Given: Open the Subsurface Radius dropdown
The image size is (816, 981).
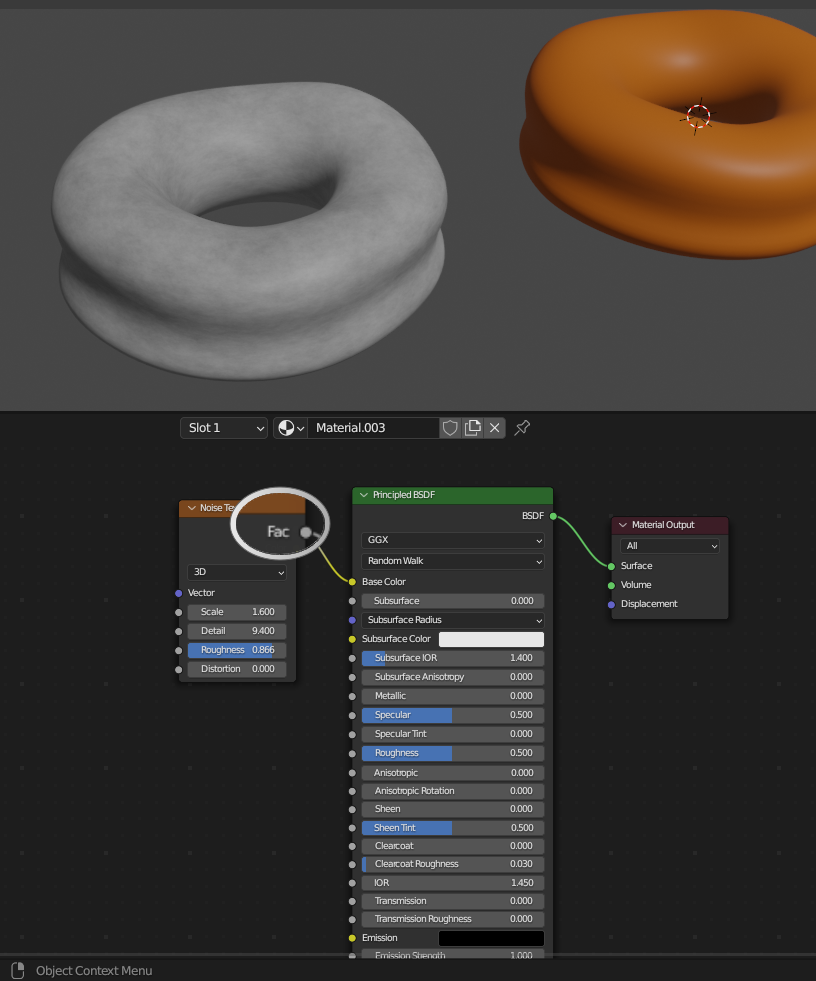Looking at the screenshot, I should coord(452,620).
